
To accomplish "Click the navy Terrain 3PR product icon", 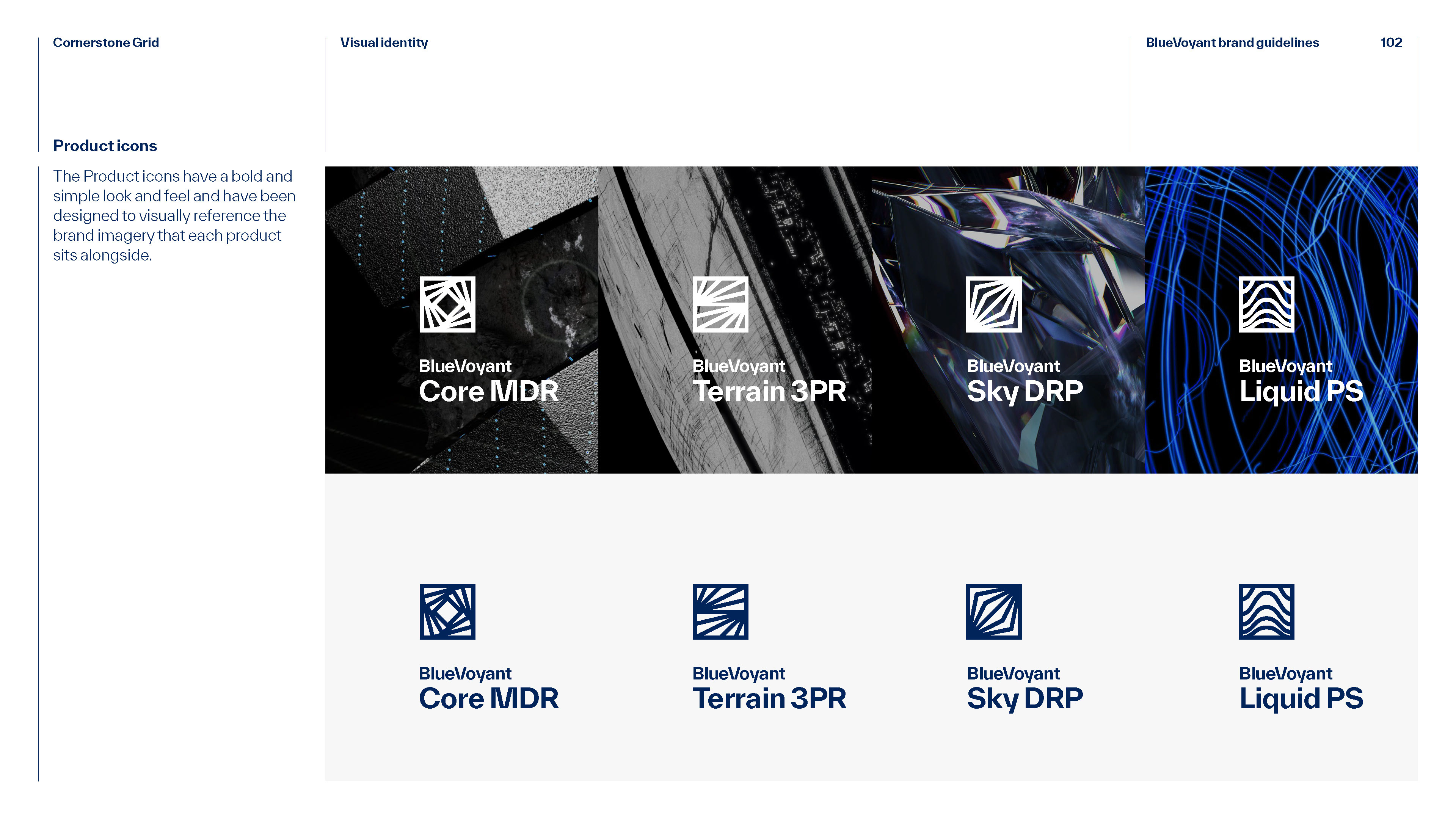I will [x=720, y=612].
